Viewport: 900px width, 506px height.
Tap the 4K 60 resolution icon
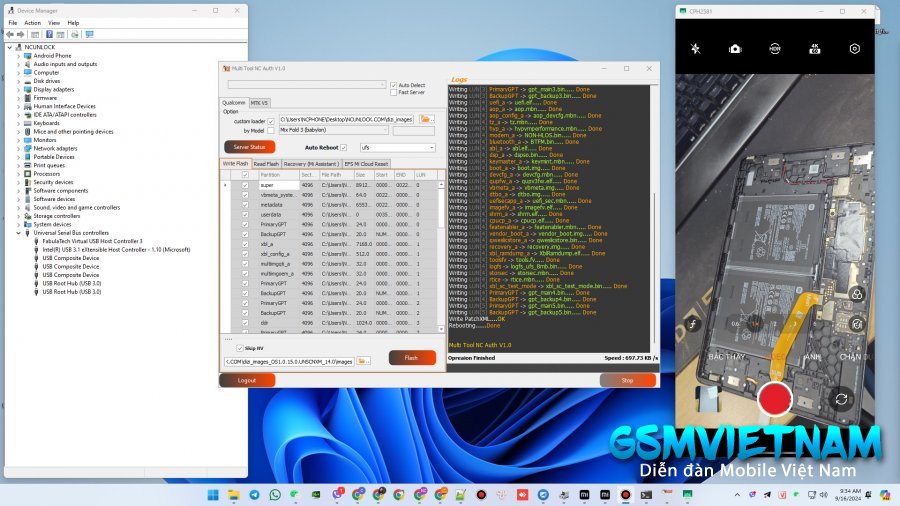click(x=814, y=49)
